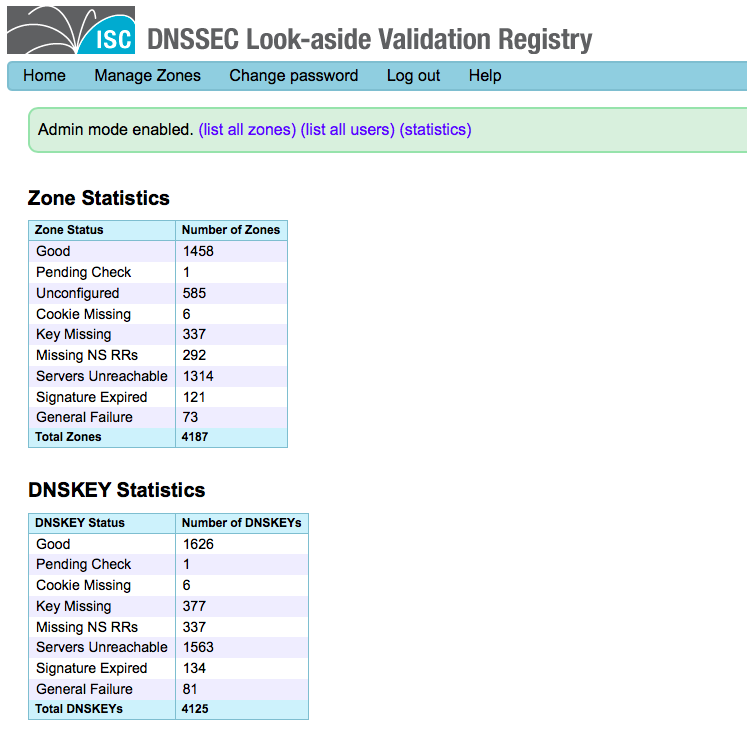Viewport: 747px width, 738px height.
Task: Click Signature Expired in DNSKEY Statistics
Action: tap(92, 668)
